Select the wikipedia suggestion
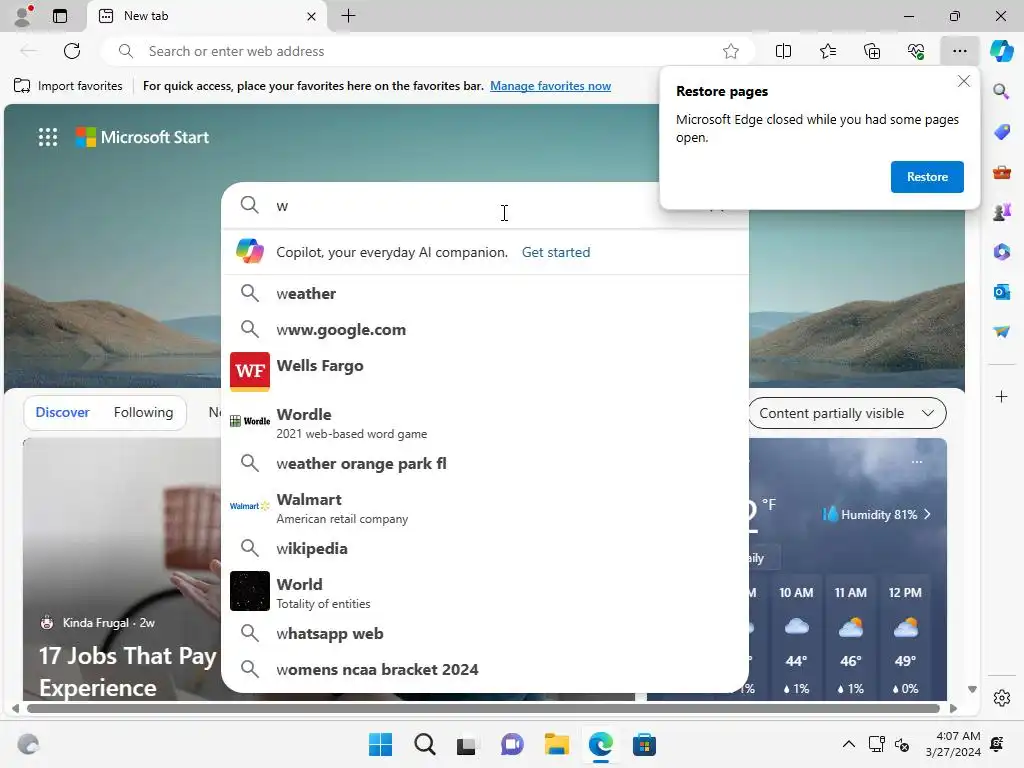 tap(485, 548)
